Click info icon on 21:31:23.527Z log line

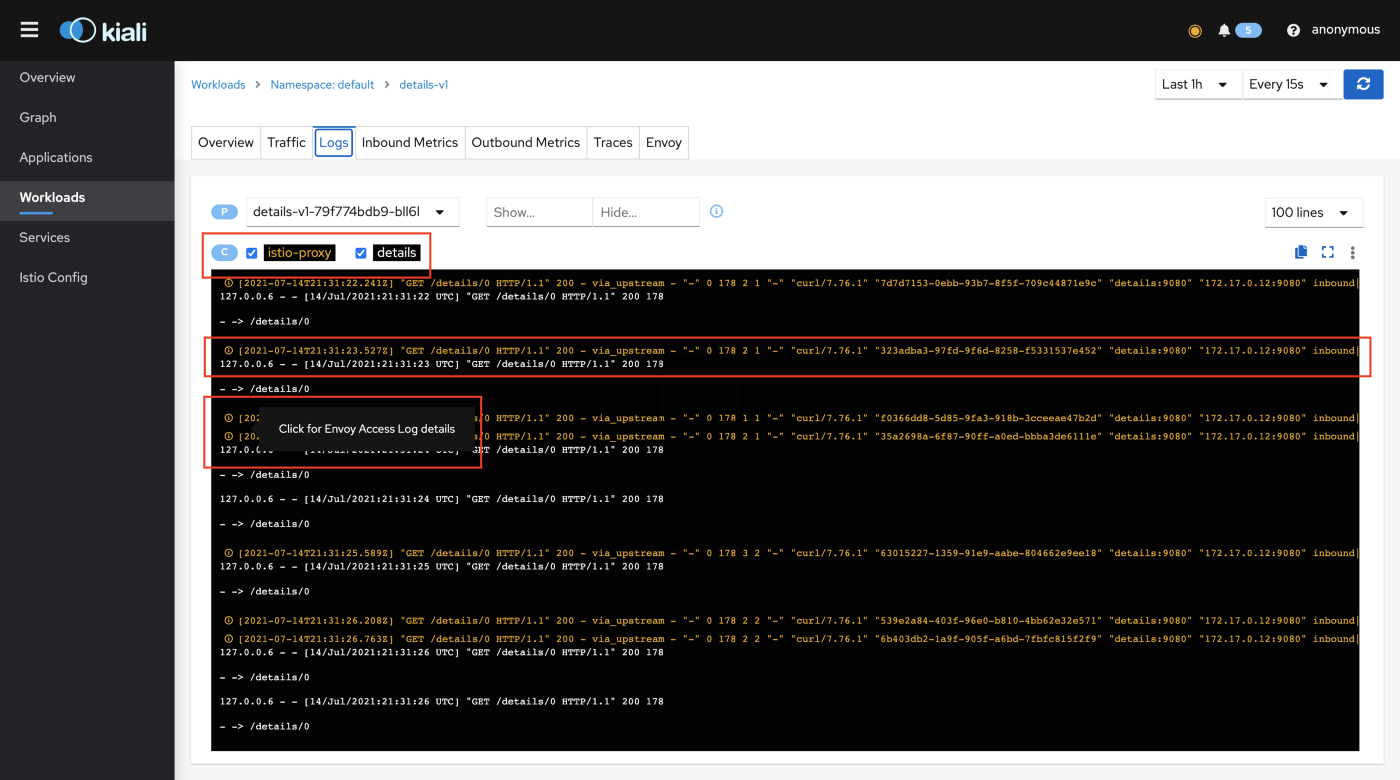pos(229,351)
